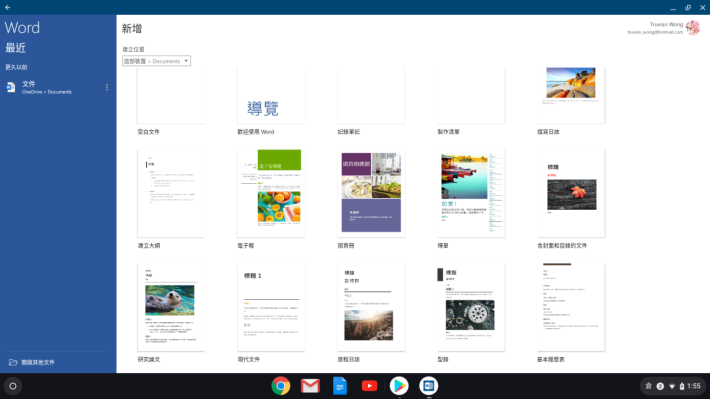Launch YouTube from the shelf
This screenshot has width=710, height=399.
(369, 386)
